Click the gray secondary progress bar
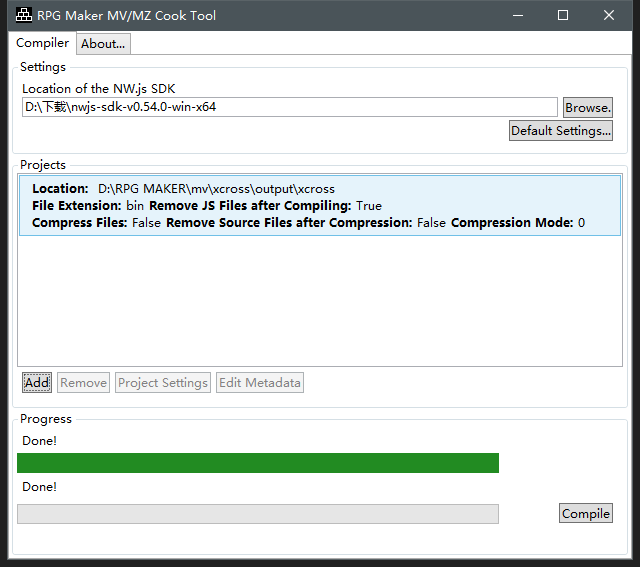 pos(258,514)
